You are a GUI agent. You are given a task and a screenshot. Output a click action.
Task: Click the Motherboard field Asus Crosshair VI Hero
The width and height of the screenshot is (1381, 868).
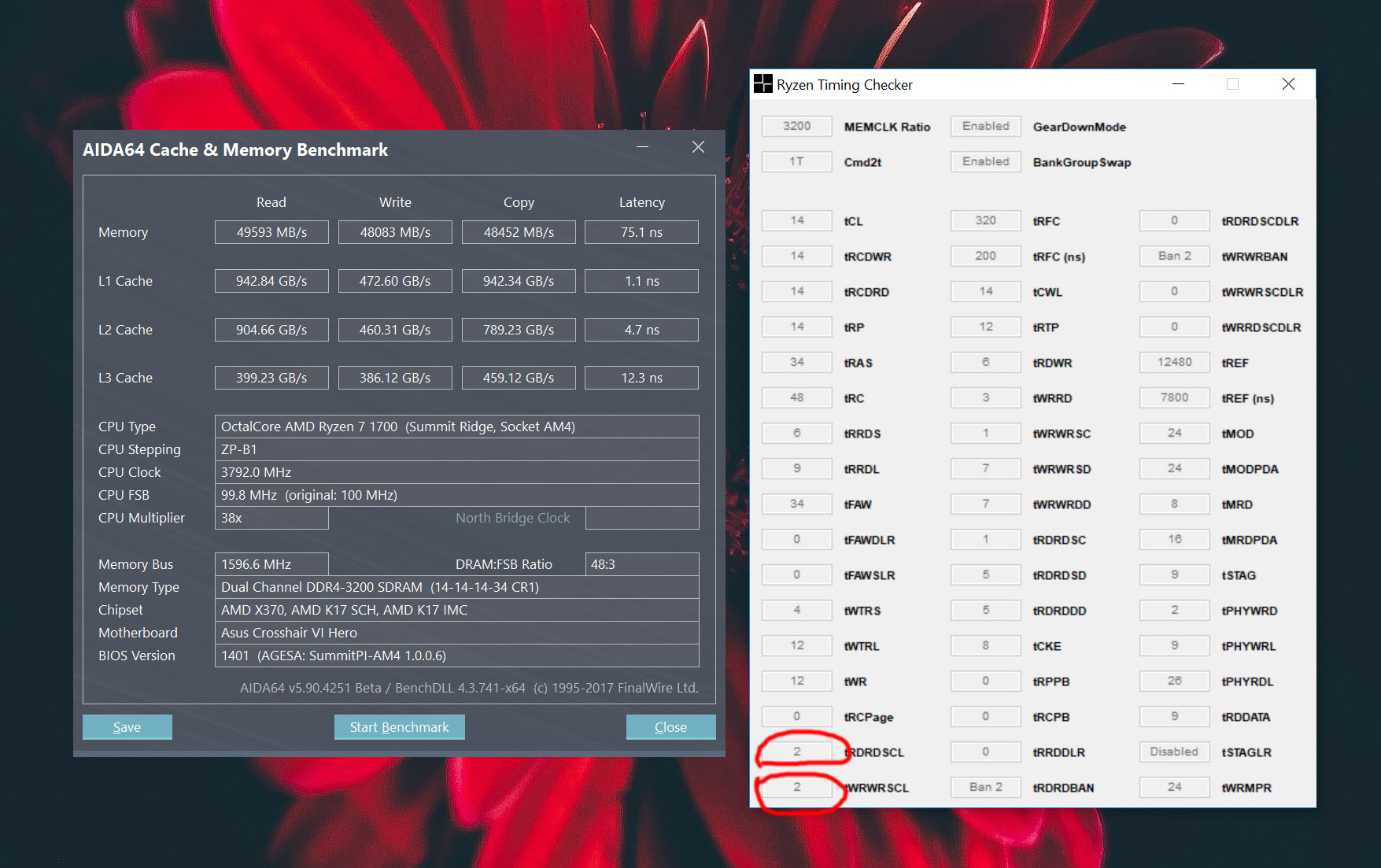[456, 633]
